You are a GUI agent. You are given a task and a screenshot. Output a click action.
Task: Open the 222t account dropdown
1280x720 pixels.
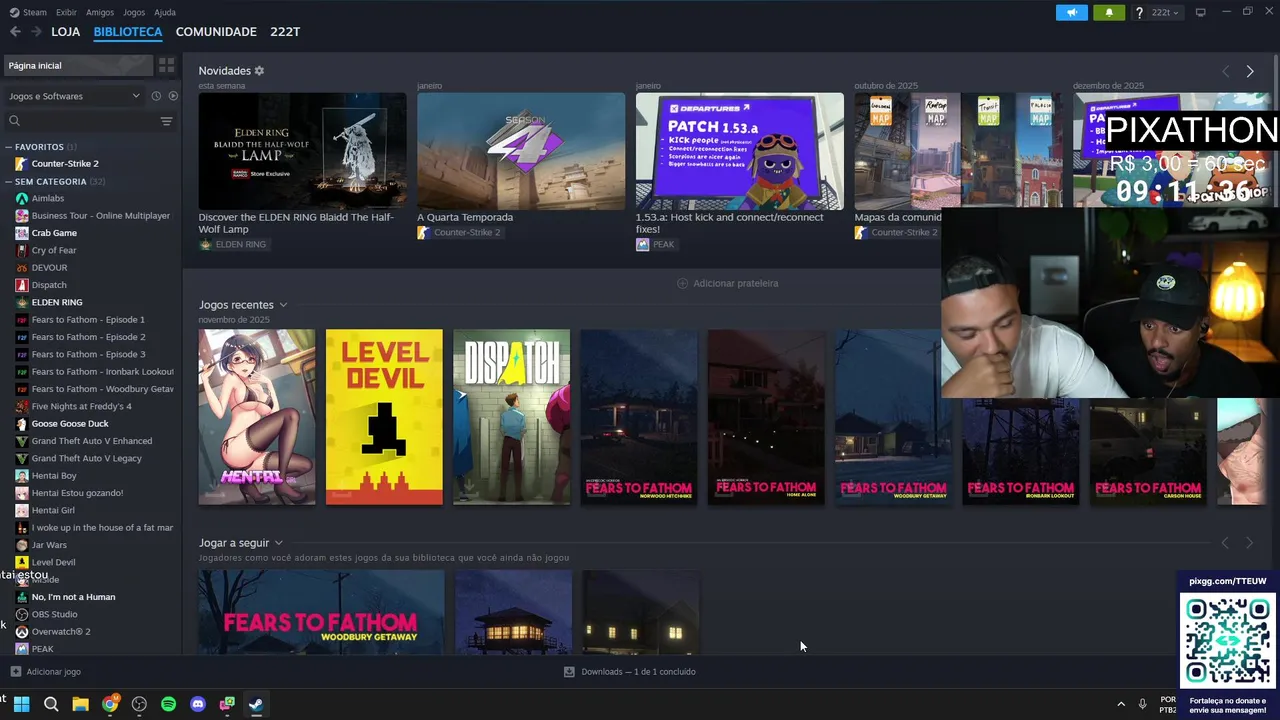coord(1165,12)
